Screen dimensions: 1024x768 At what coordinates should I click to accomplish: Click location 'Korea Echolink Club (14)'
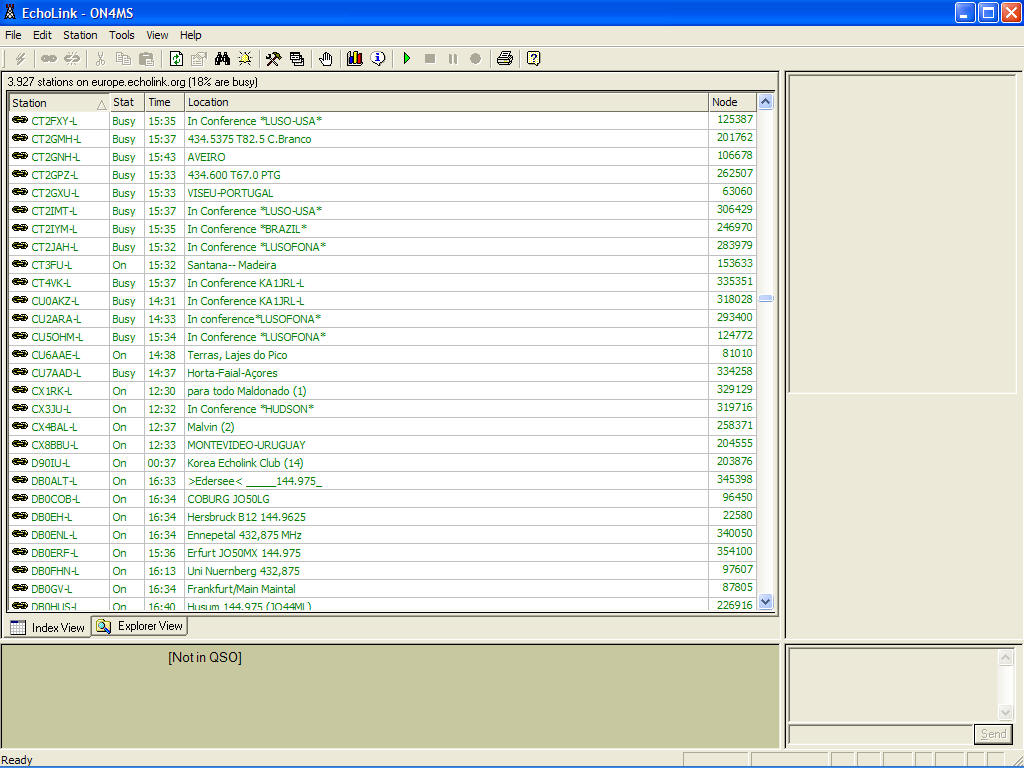pyautogui.click(x=245, y=463)
